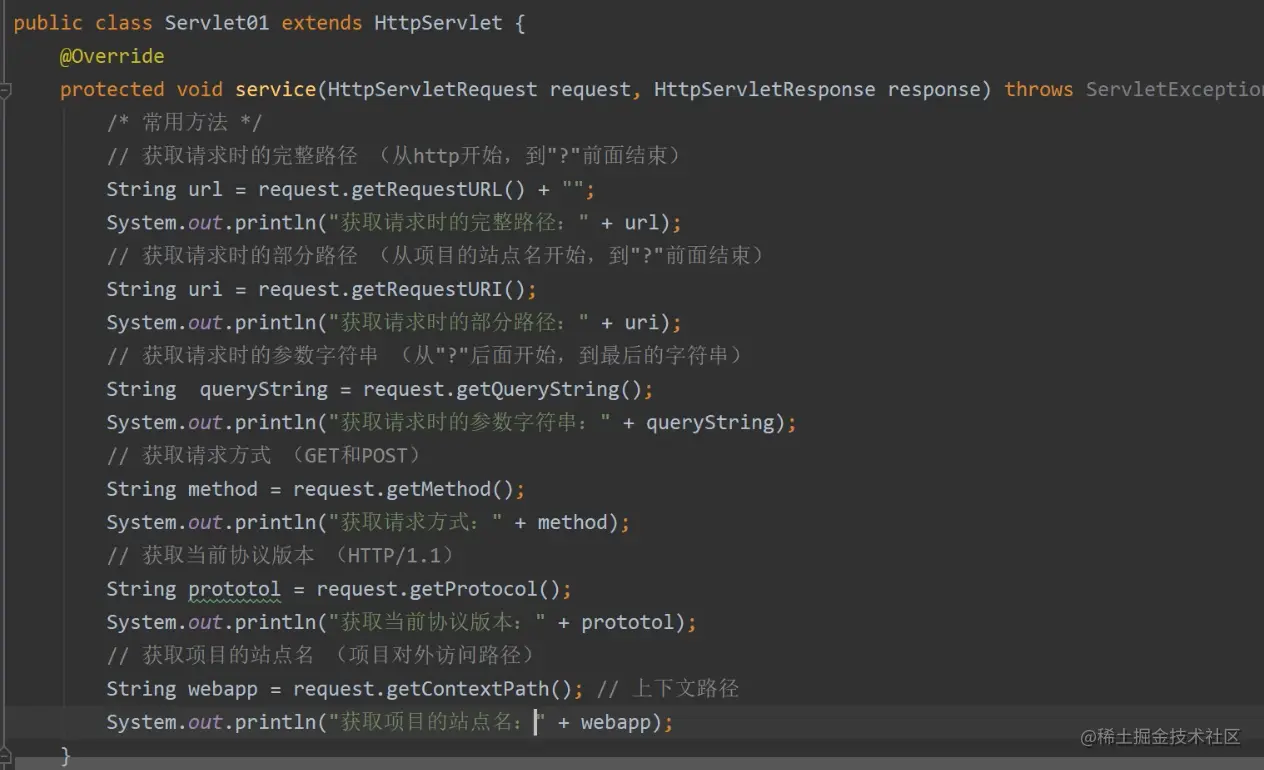Click the getProtocol() call
The height and width of the screenshot is (770, 1264).
pos(485,589)
